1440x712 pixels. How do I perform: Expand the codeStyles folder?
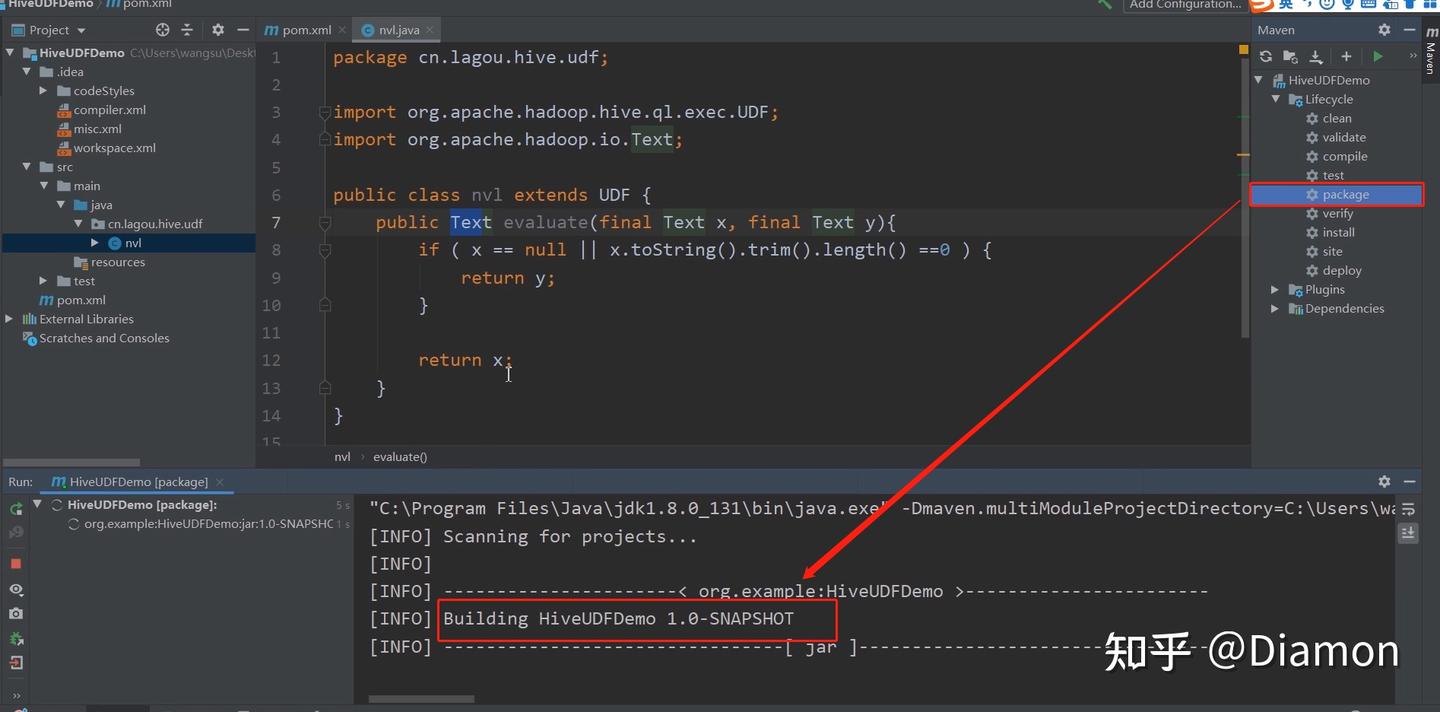coord(43,91)
